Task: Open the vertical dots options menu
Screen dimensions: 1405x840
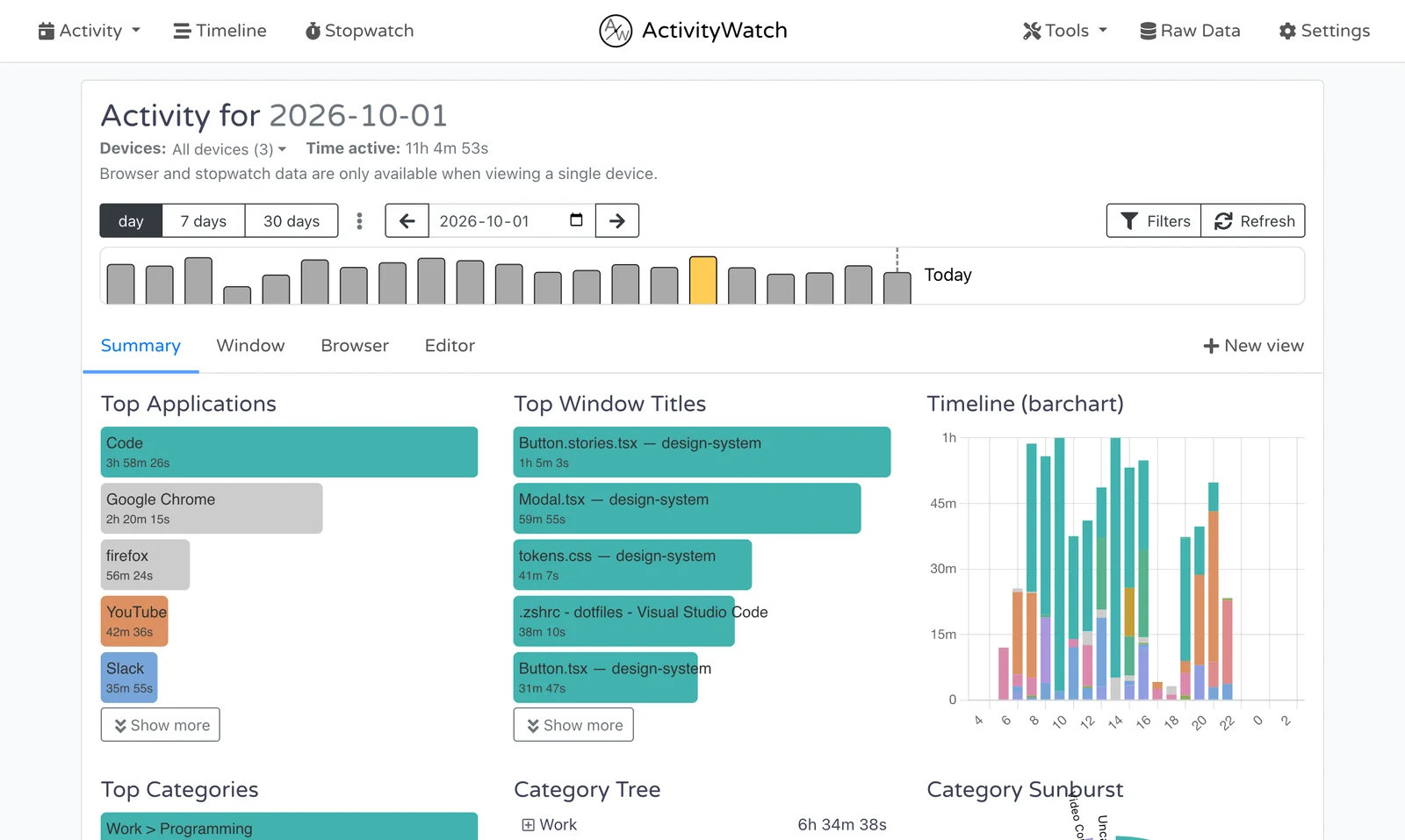Action: (359, 221)
